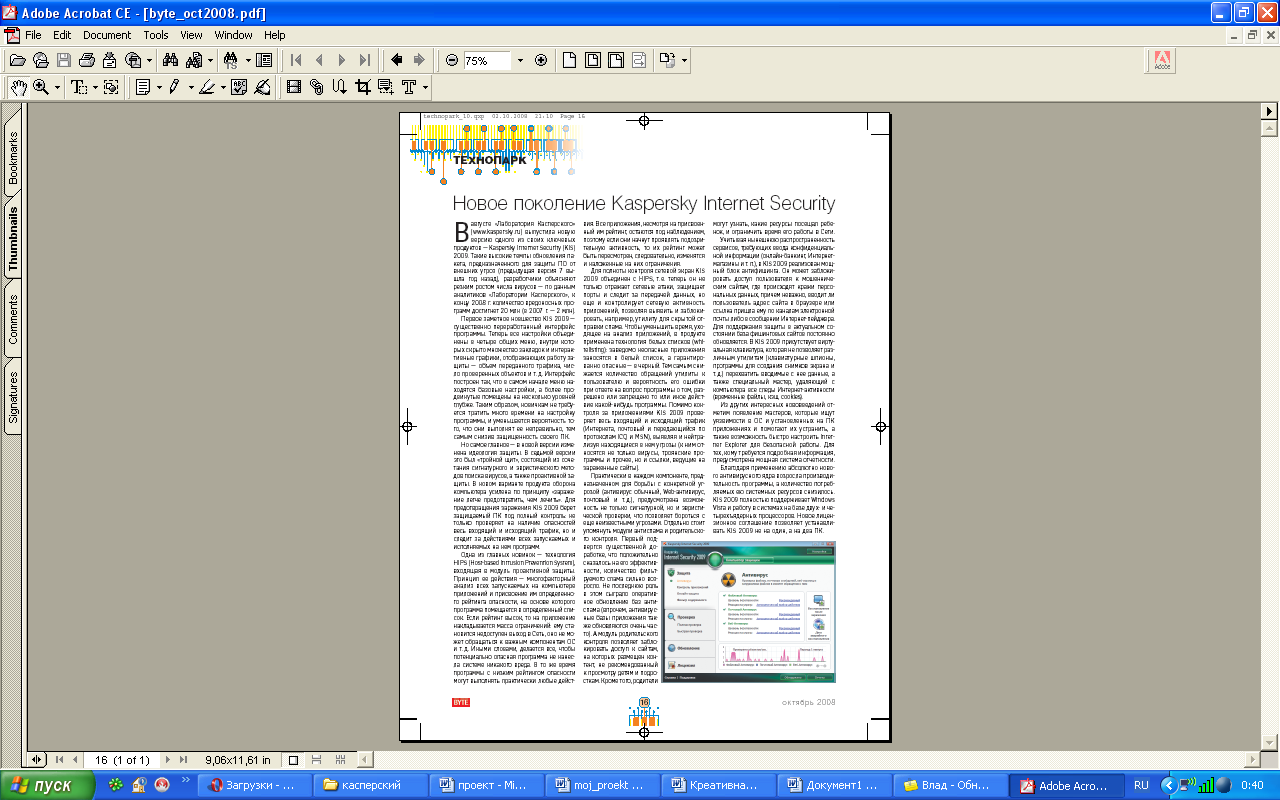Go to first page using top toolbar
Image resolution: width=1280 pixels, height=800 pixels.
pos(296,60)
